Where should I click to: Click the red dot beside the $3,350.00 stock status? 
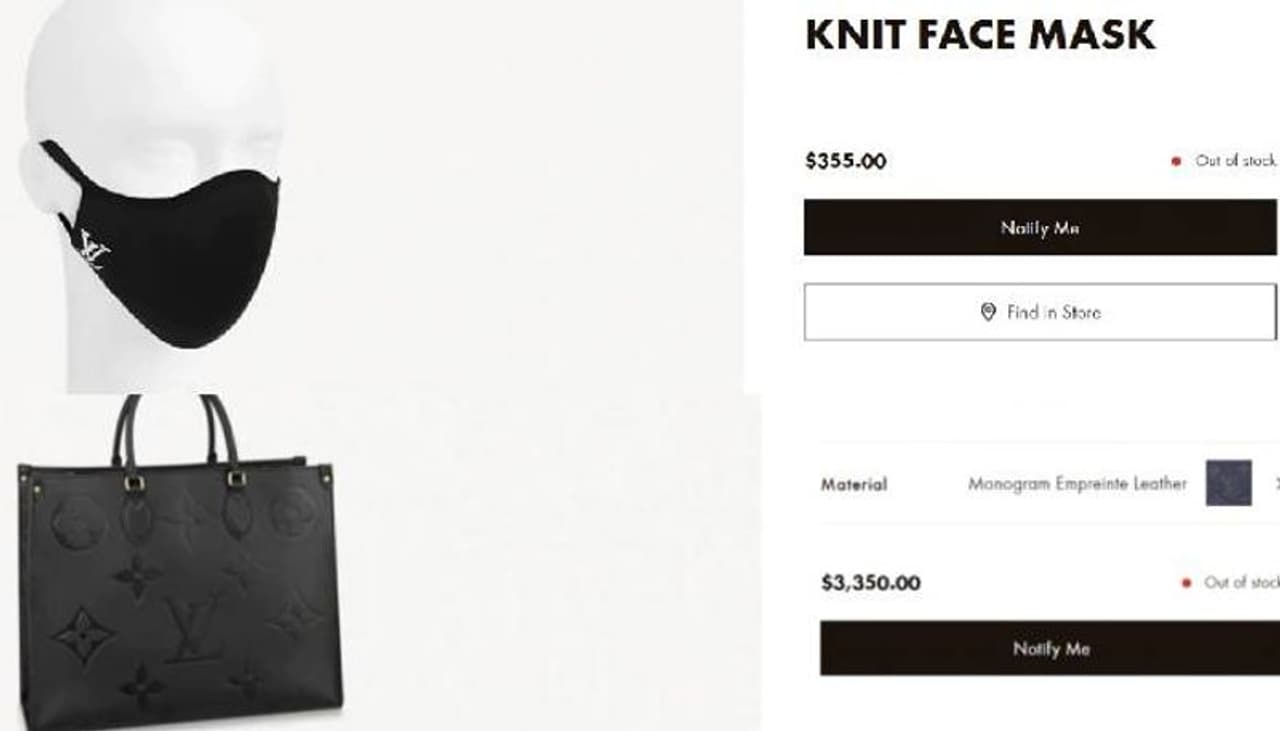point(1186,582)
